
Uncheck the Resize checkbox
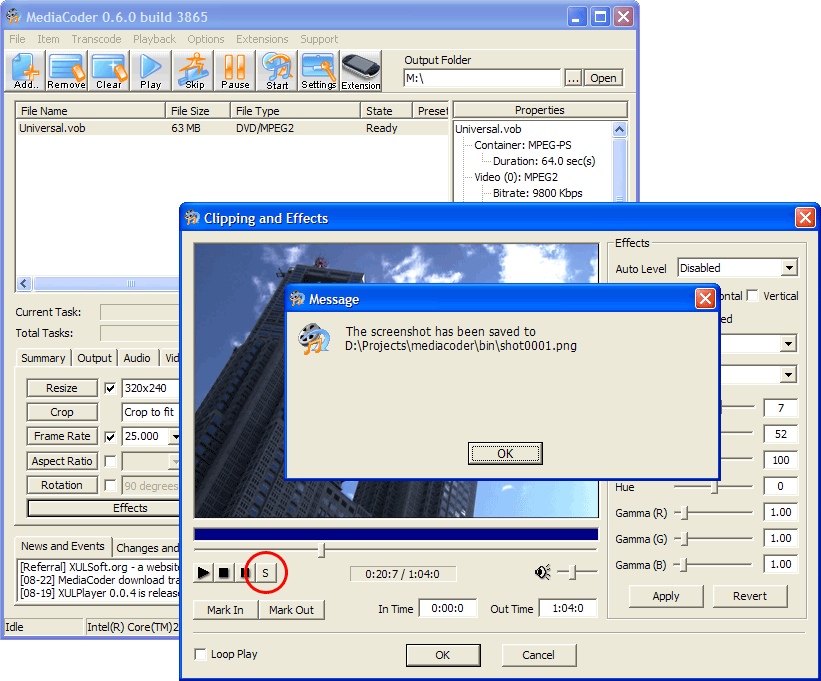coord(110,388)
